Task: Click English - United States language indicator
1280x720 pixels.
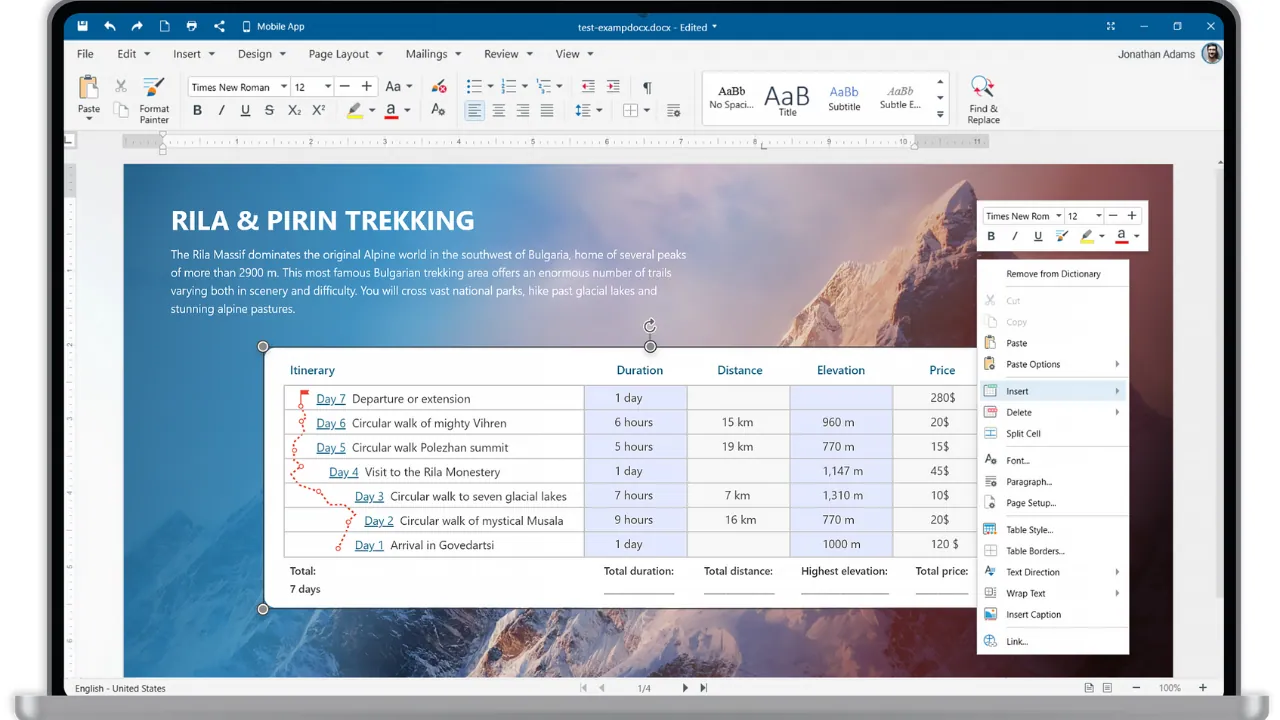Action: click(120, 688)
